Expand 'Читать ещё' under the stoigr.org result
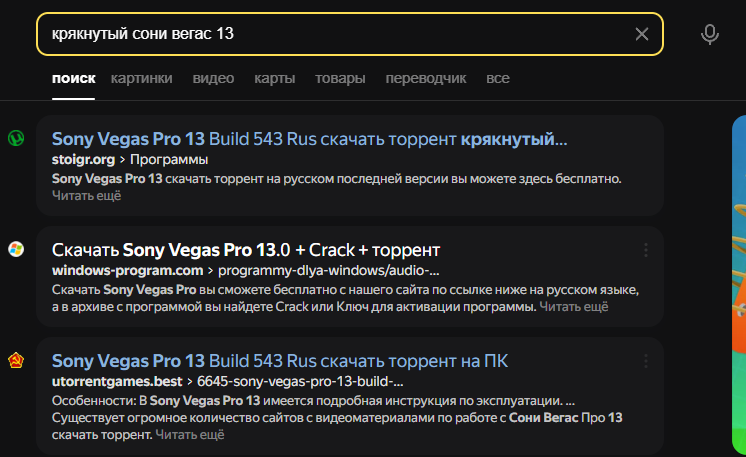 coord(86,196)
